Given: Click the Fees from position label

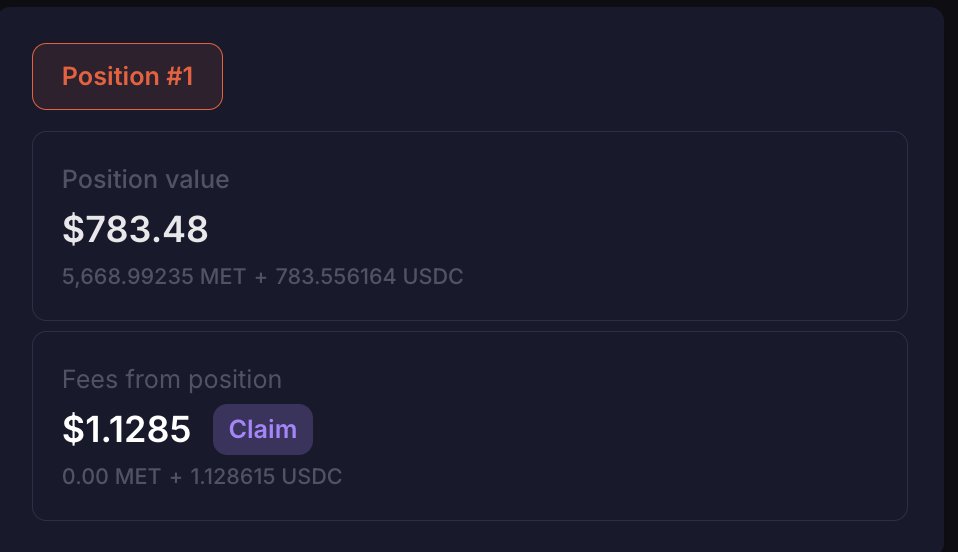Looking at the screenshot, I should [x=172, y=380].
